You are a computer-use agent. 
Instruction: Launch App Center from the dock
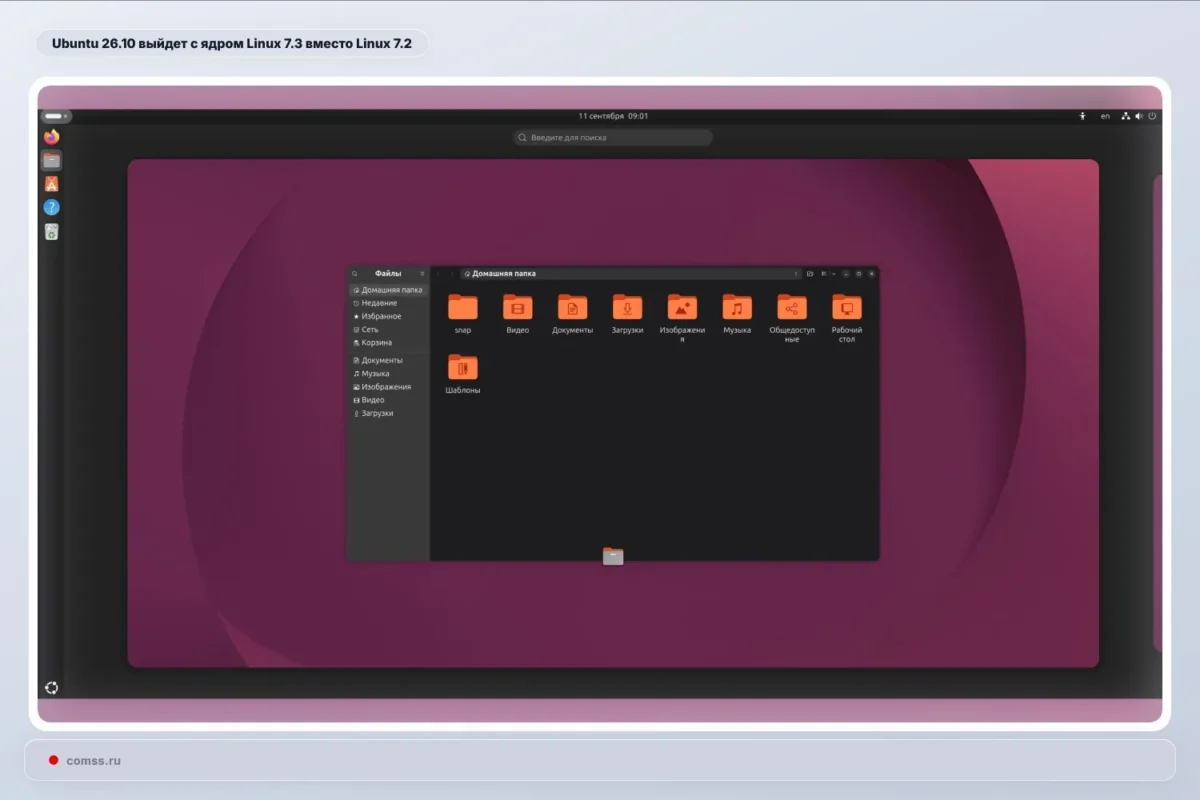coord(51,184)
